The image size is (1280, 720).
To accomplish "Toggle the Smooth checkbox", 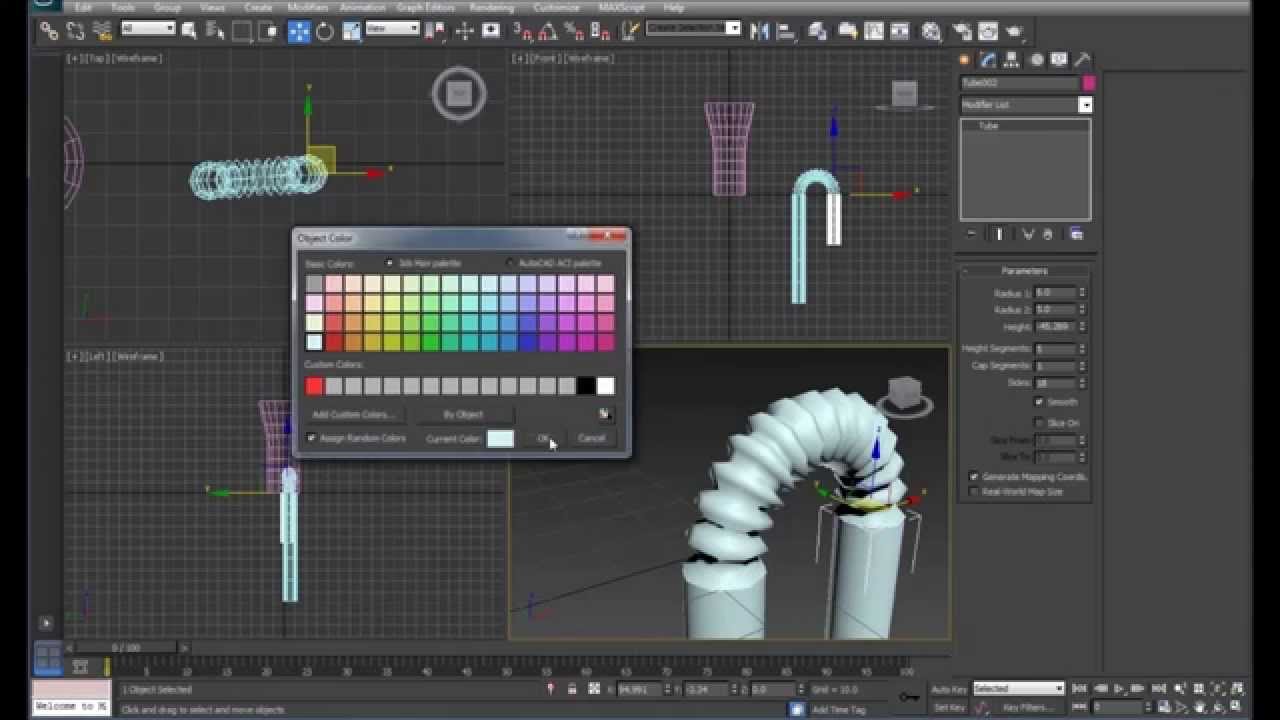I will (1039, 402).
